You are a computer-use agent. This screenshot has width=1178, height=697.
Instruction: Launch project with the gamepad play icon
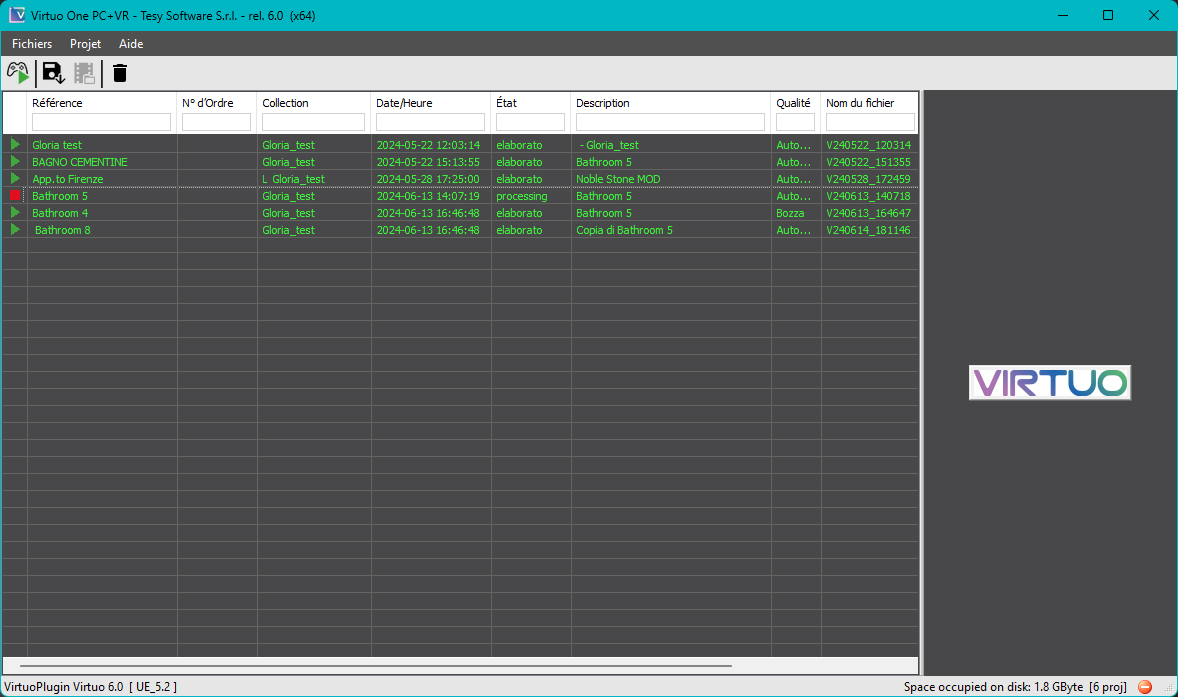coord(18,73)
